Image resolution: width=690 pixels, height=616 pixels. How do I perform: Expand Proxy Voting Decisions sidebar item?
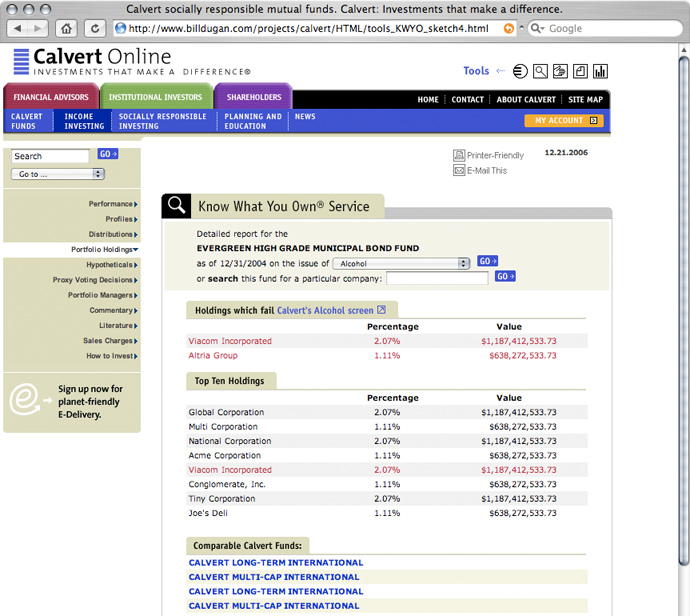point(95,280)
